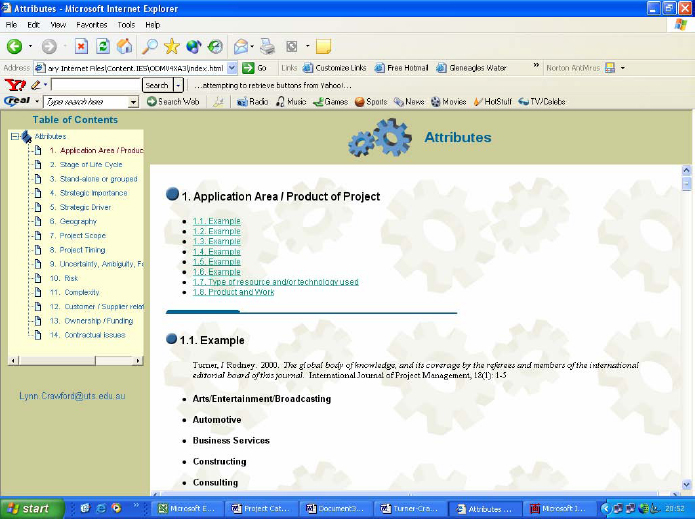The height and width of the screenshot is (519, 695).
Task: Click the contents tree scroll right arrow
Action: pos(138,360)
